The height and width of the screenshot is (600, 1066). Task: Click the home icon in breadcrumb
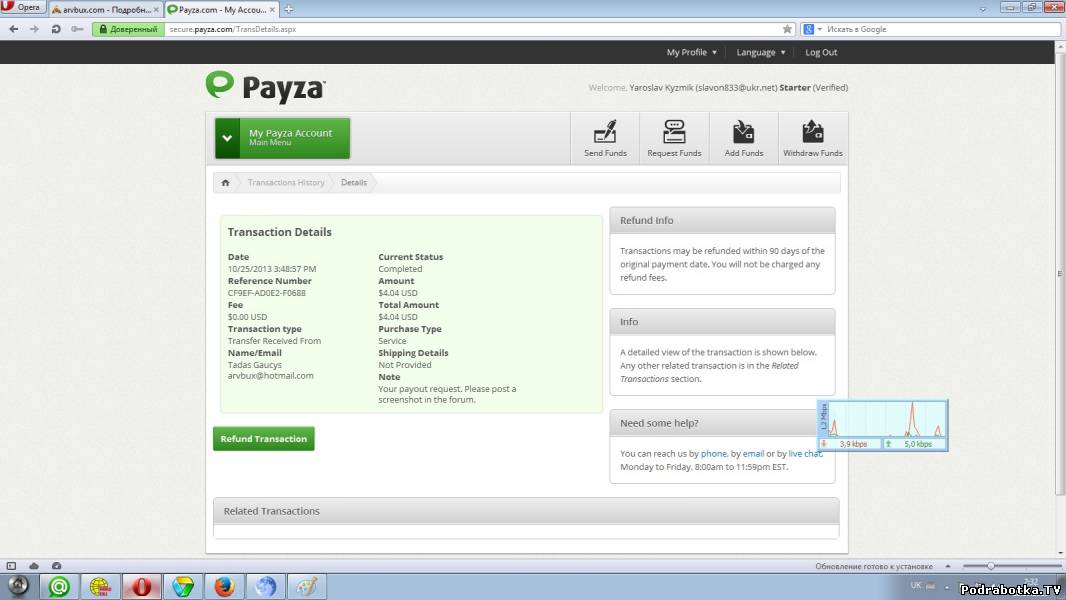[225, 183]
